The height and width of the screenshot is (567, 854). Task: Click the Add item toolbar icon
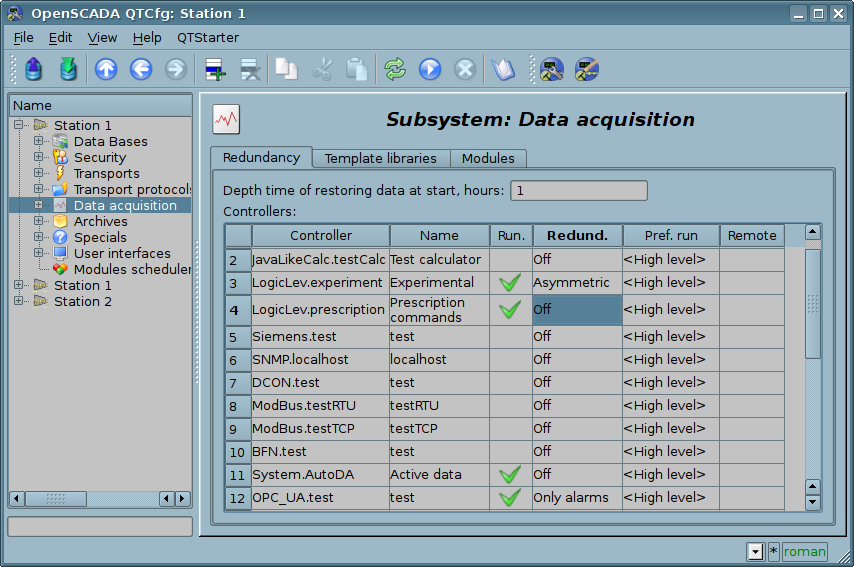[215, 70]
